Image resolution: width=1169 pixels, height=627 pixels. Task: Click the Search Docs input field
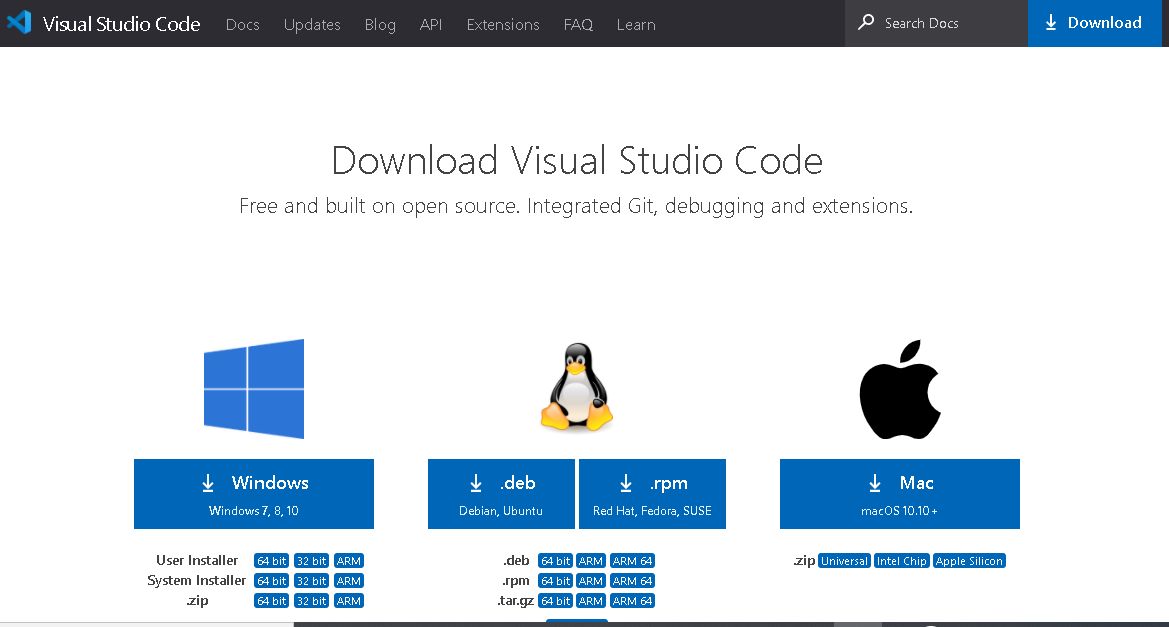[x=930, y=22]
